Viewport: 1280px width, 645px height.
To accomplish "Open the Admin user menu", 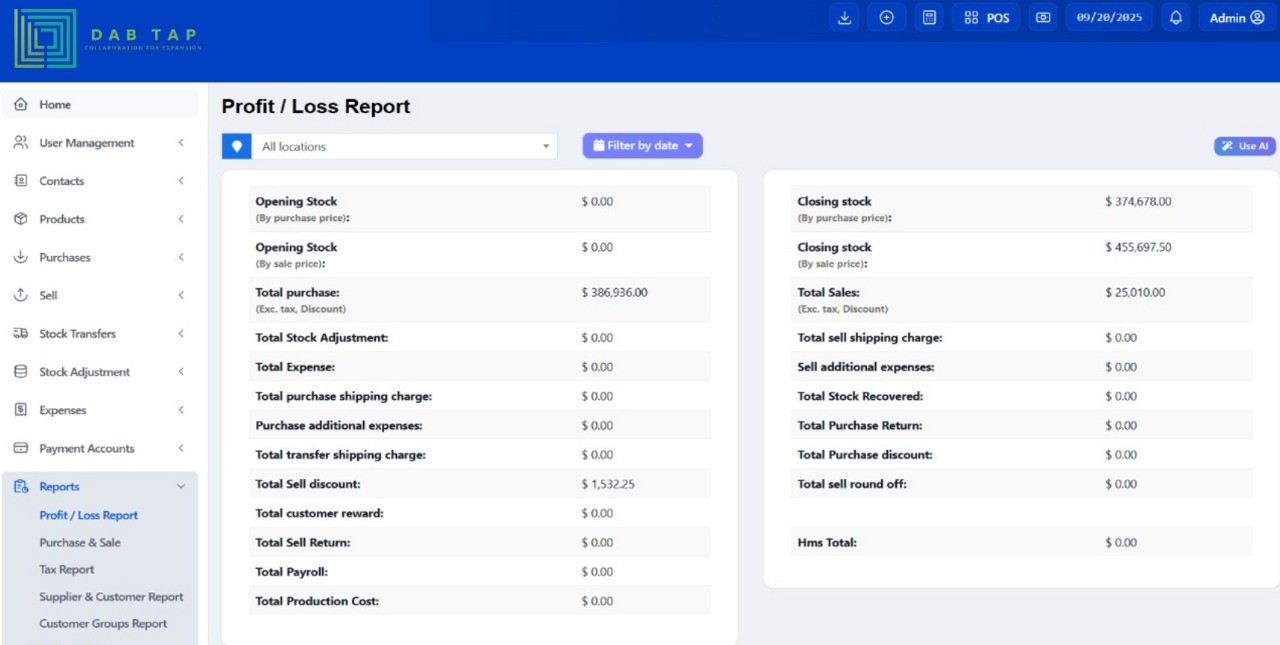I will 1236,18.
